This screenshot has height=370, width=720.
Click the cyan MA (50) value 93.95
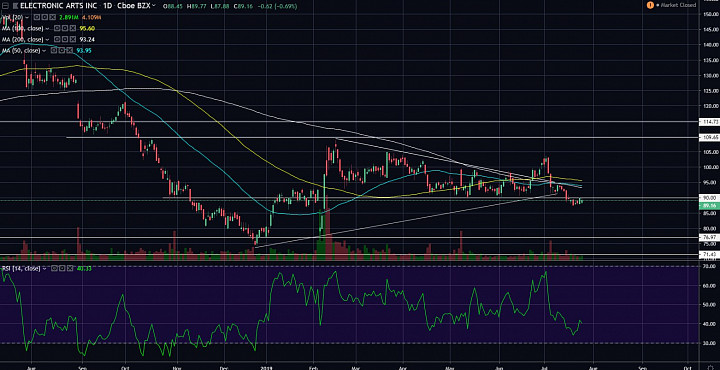pyautogui.click(x=84, y=50)
